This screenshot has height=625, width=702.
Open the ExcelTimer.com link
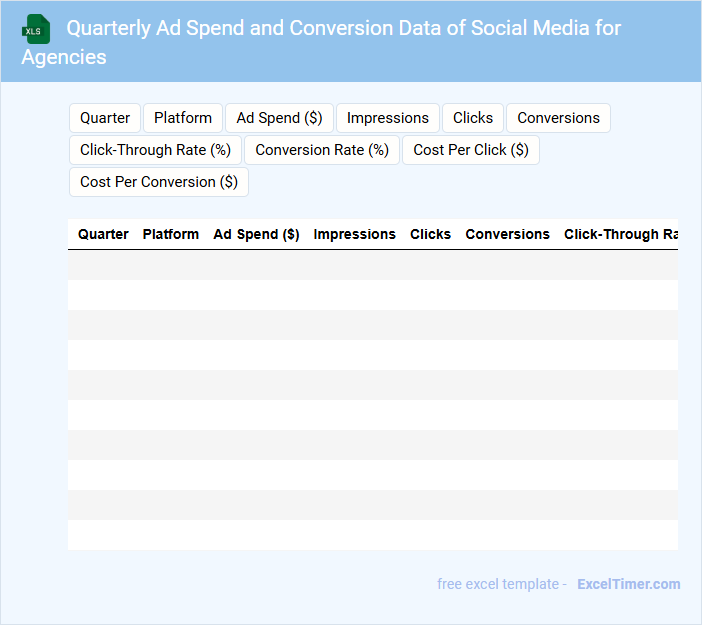(x=628, y=584)
